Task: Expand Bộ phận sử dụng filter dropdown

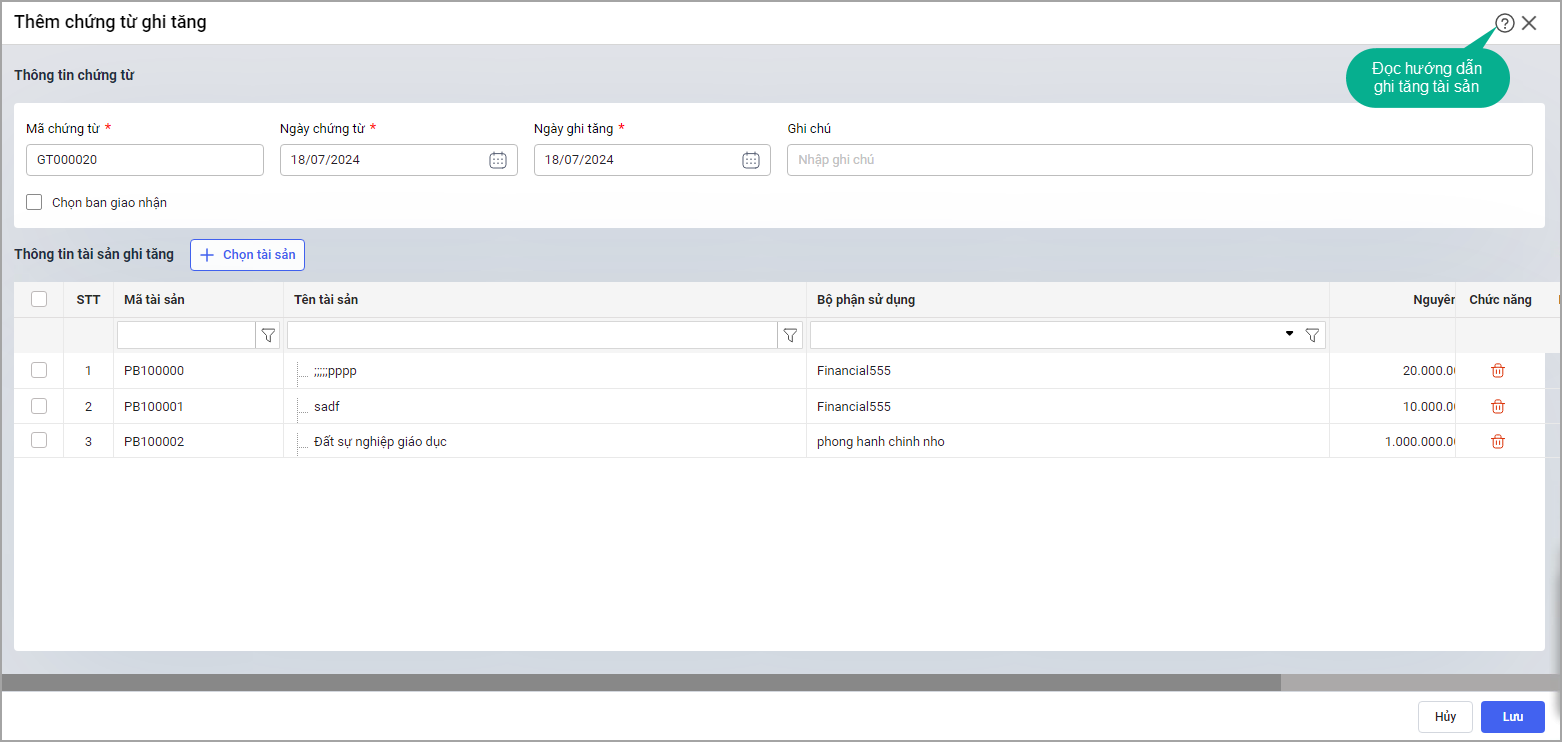Action: [x=1290, y=335]
